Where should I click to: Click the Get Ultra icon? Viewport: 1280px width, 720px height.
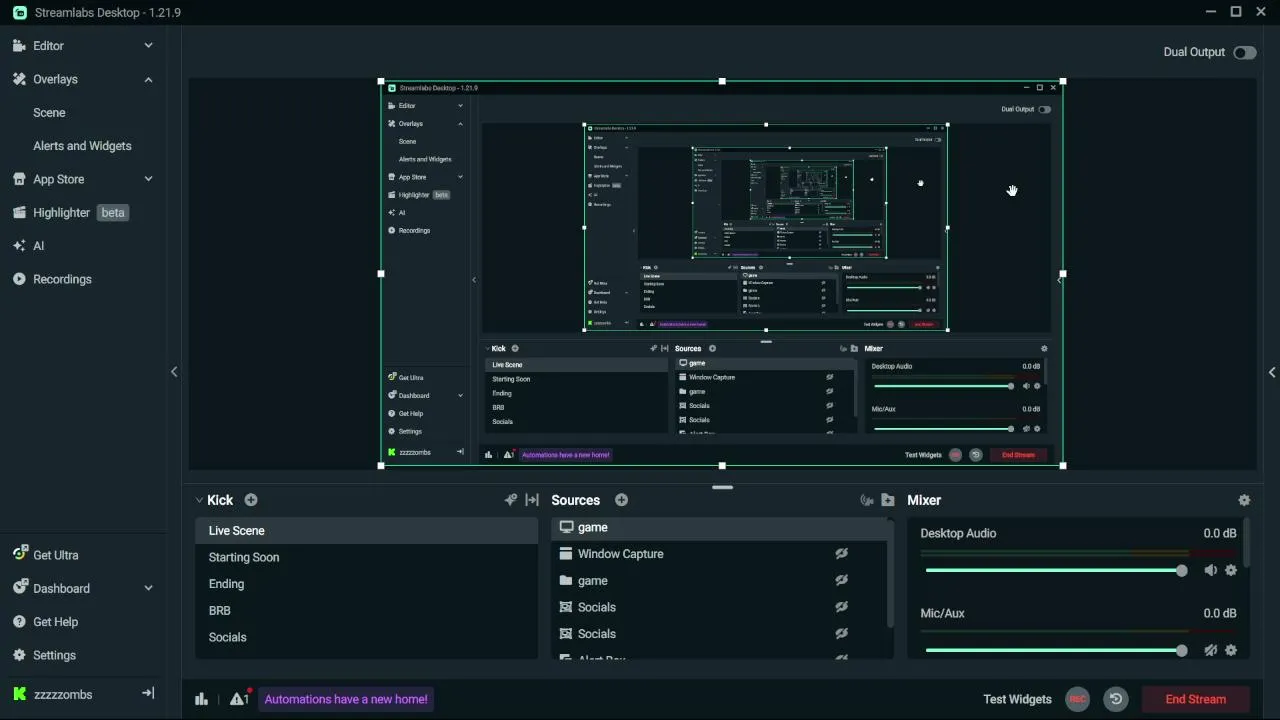pyautogui.click(x=19, y=555)
